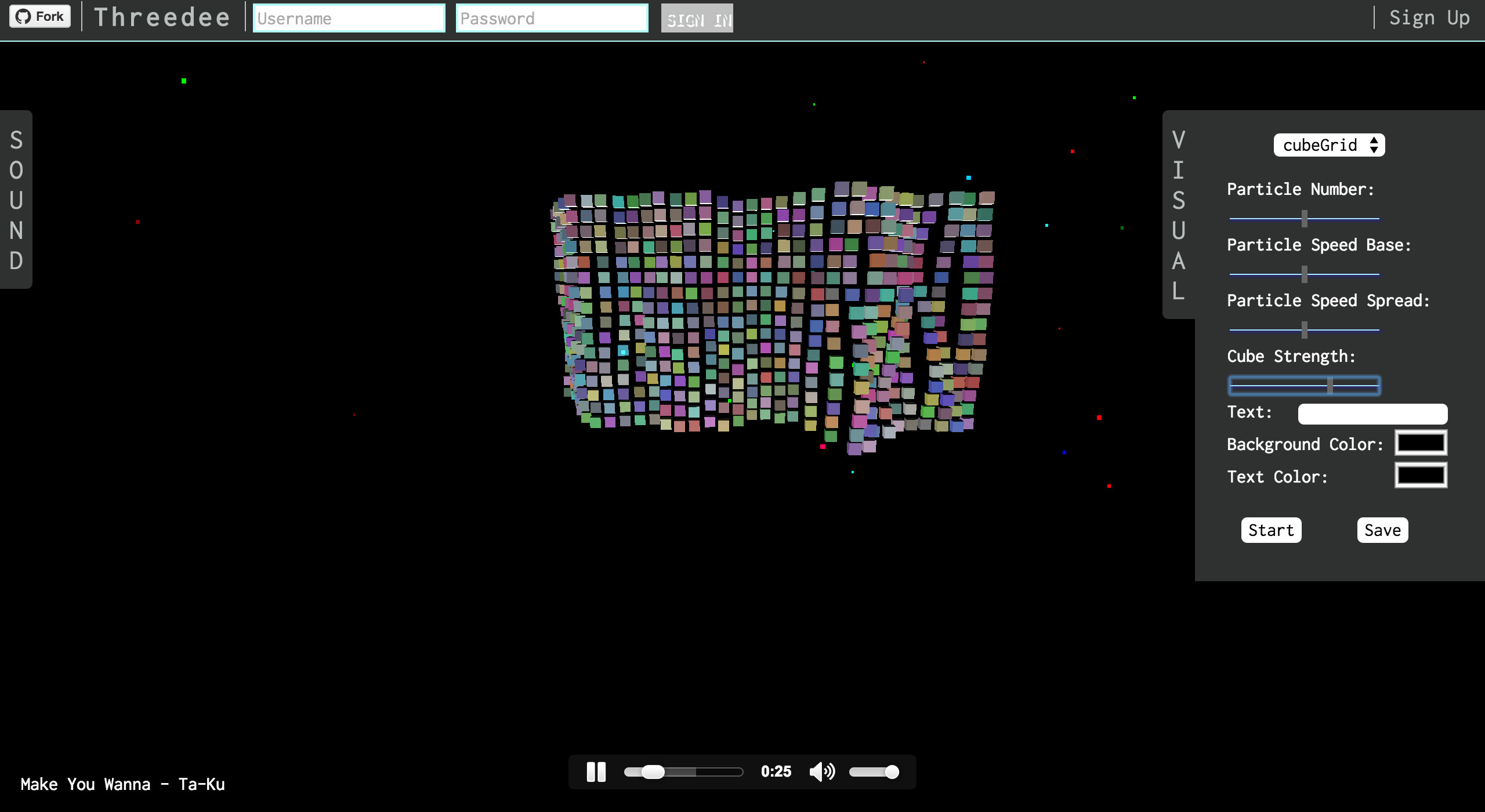
Task: Open the SOUND side panel tab
Action: point(16,200)
